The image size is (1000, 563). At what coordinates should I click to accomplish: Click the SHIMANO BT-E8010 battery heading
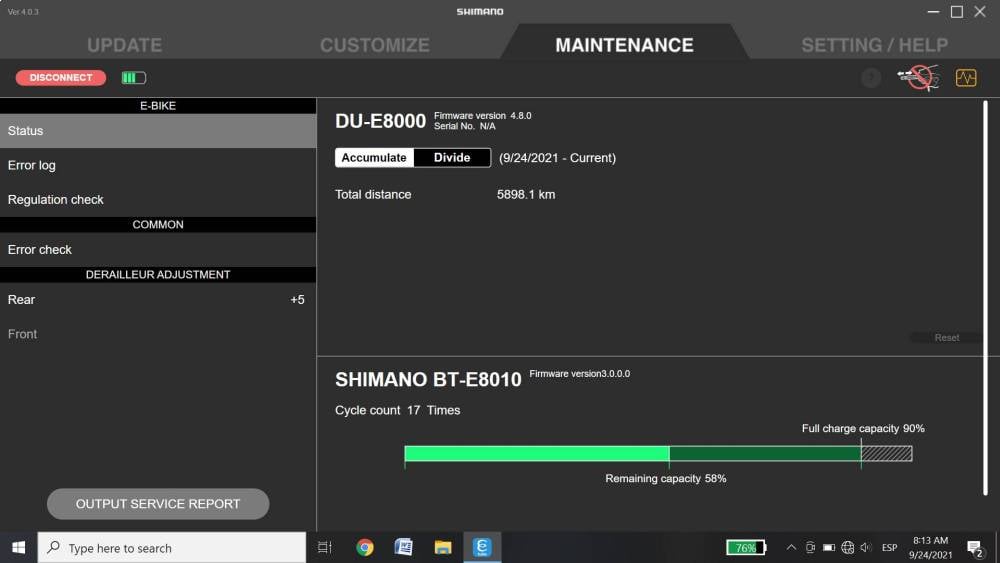(429, 379)
